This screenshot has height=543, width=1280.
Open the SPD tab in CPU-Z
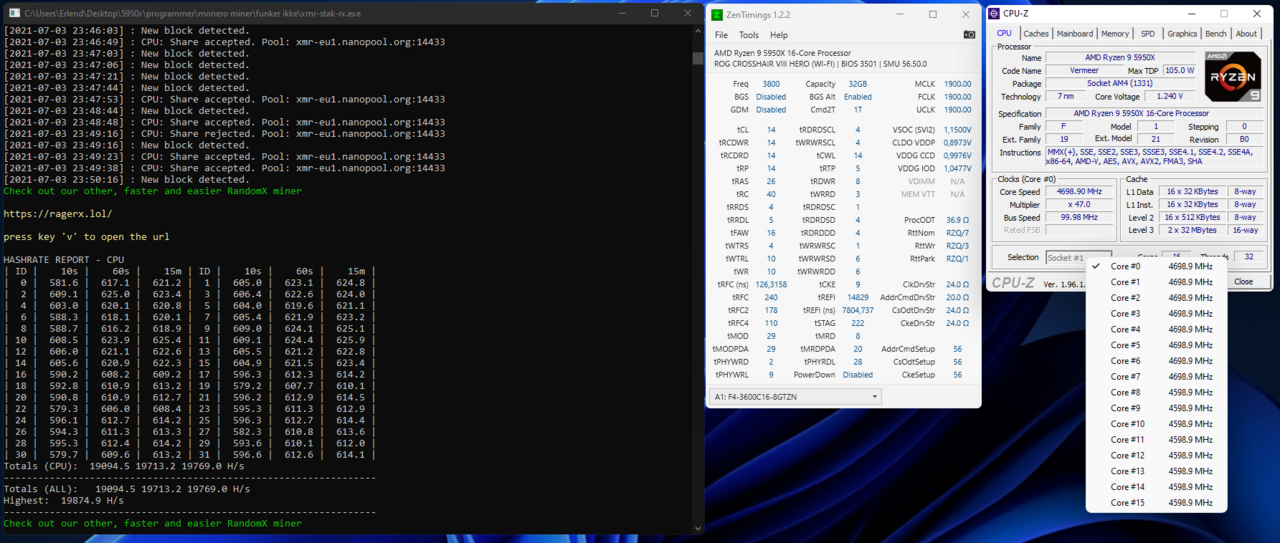point(1148,34)
